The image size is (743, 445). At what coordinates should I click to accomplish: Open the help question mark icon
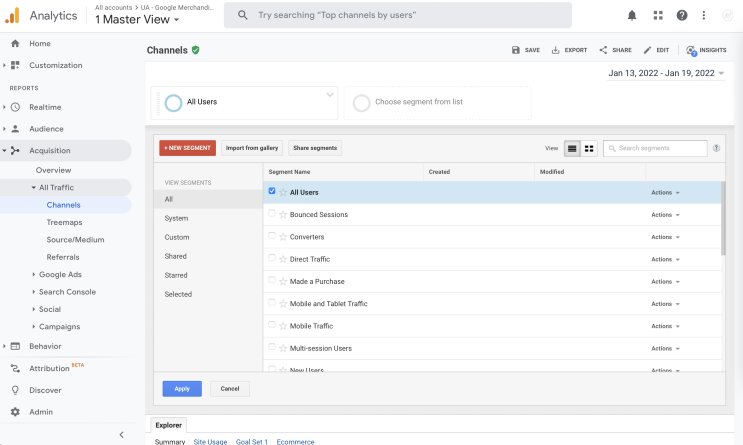(682, 16)
